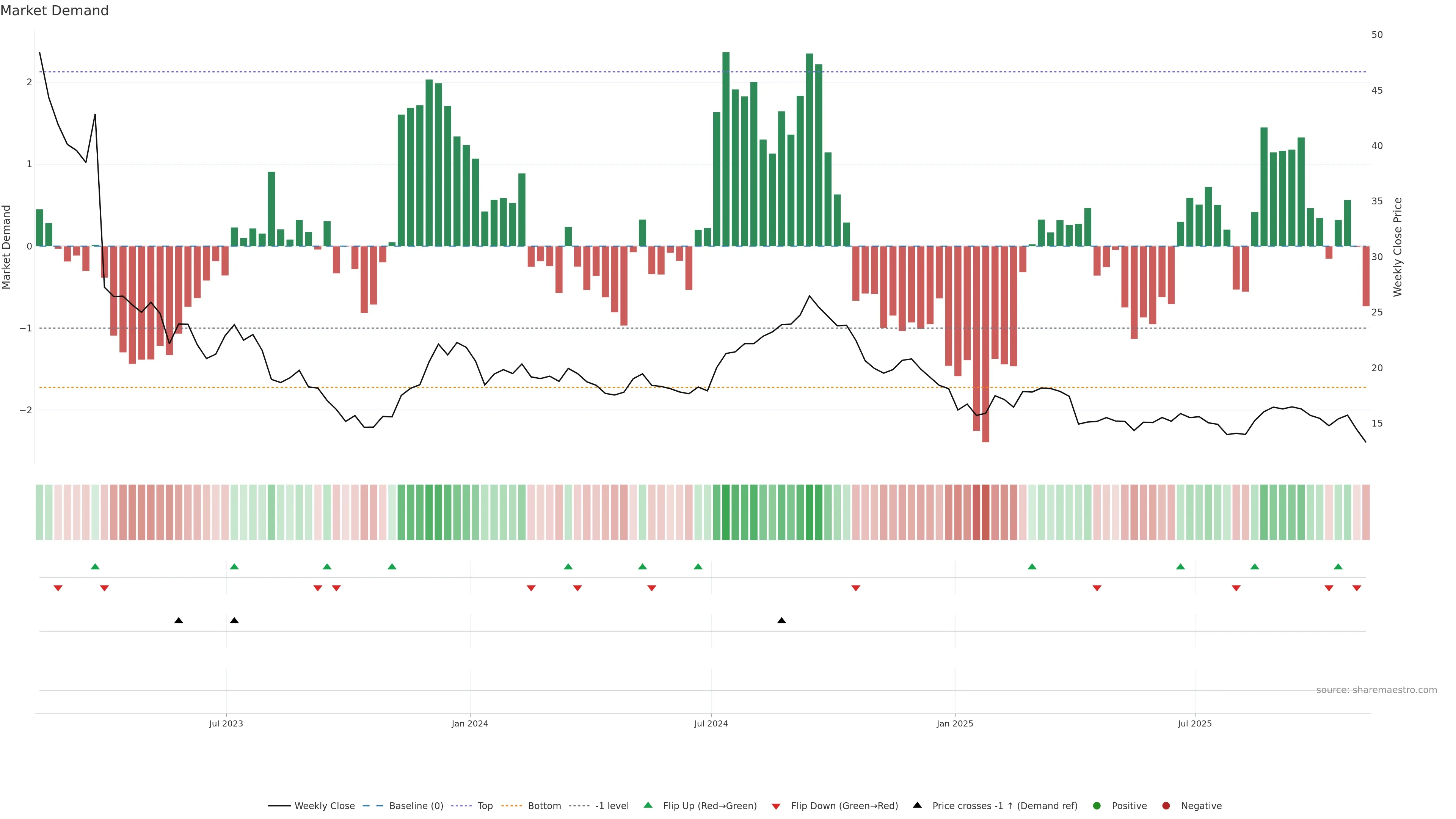Toggle Baseline (0) trace in legend
The width and height of the screenshot is (1456, 819).
[x=416, y=805]
